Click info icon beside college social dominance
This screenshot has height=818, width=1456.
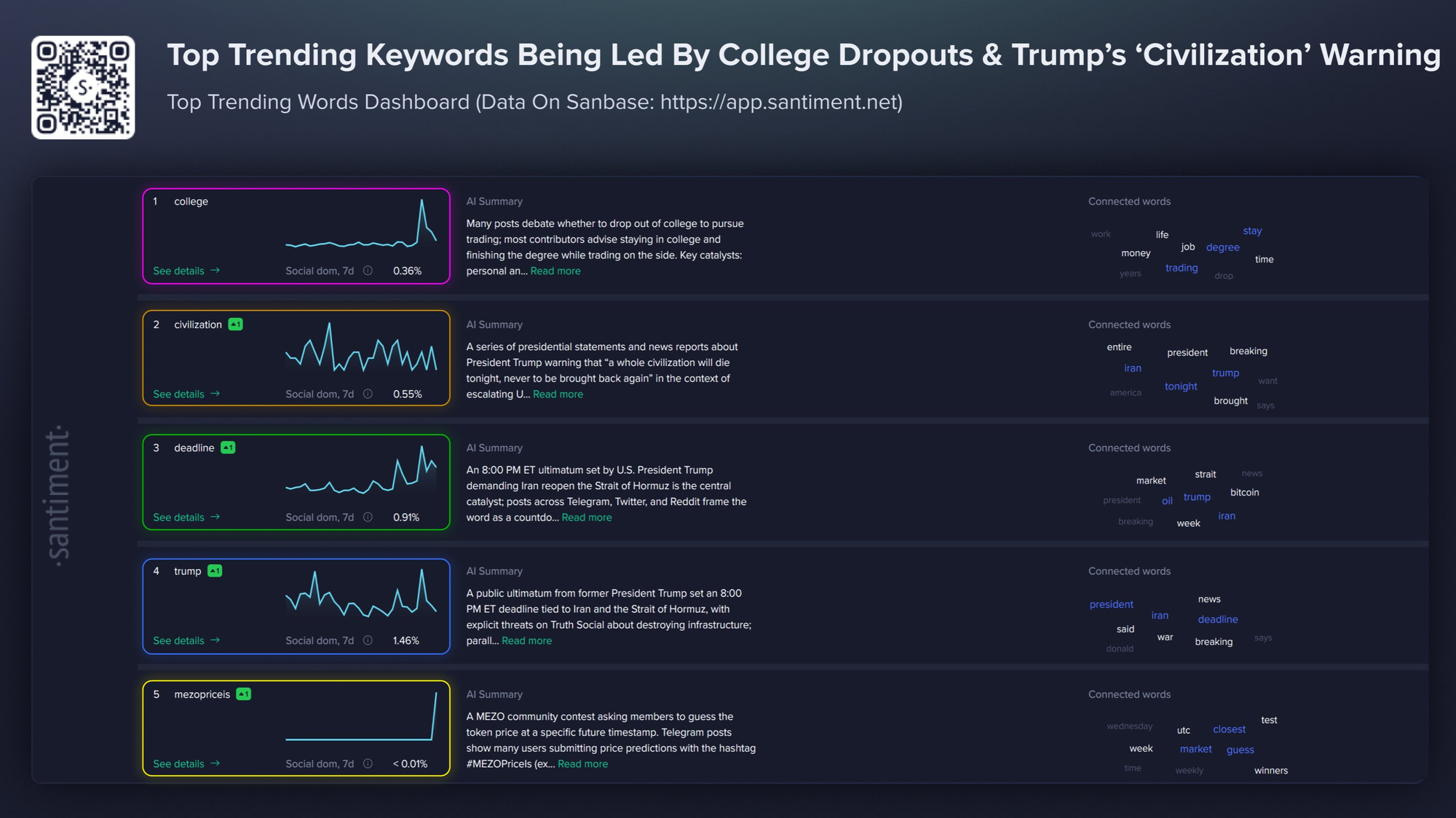(x=368, y=271)
